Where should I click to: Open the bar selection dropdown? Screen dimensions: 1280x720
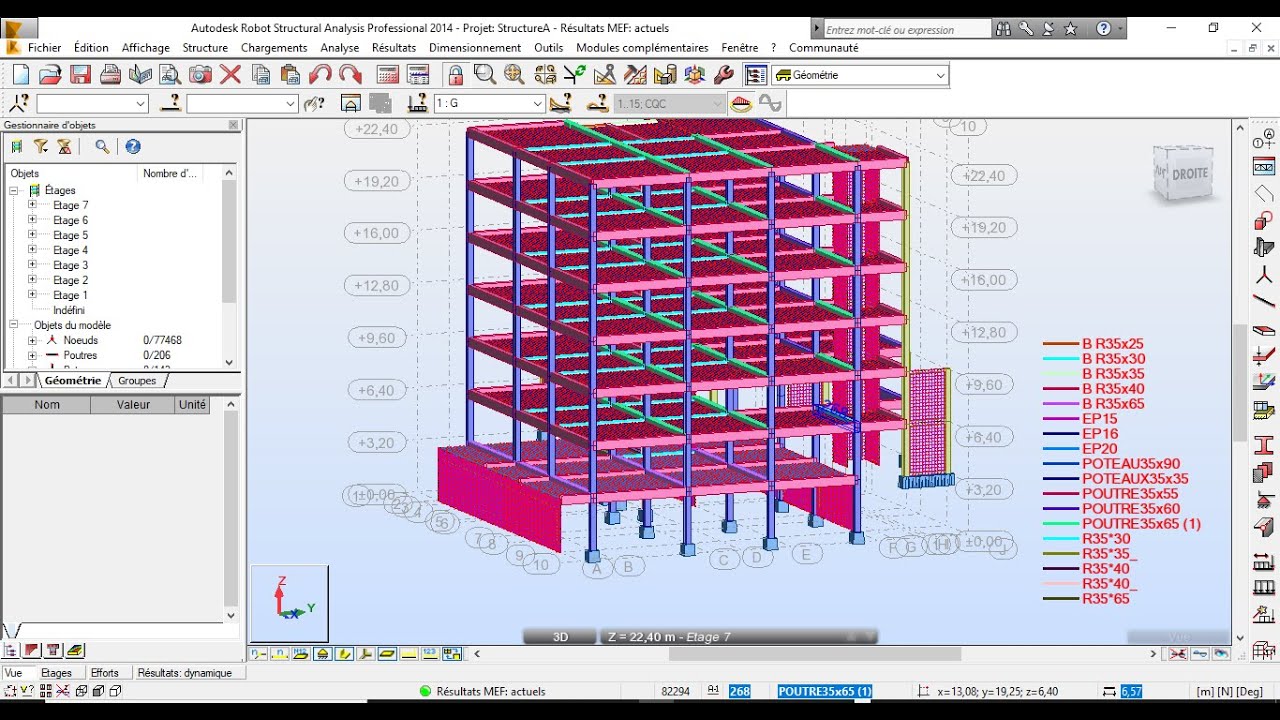291,103
